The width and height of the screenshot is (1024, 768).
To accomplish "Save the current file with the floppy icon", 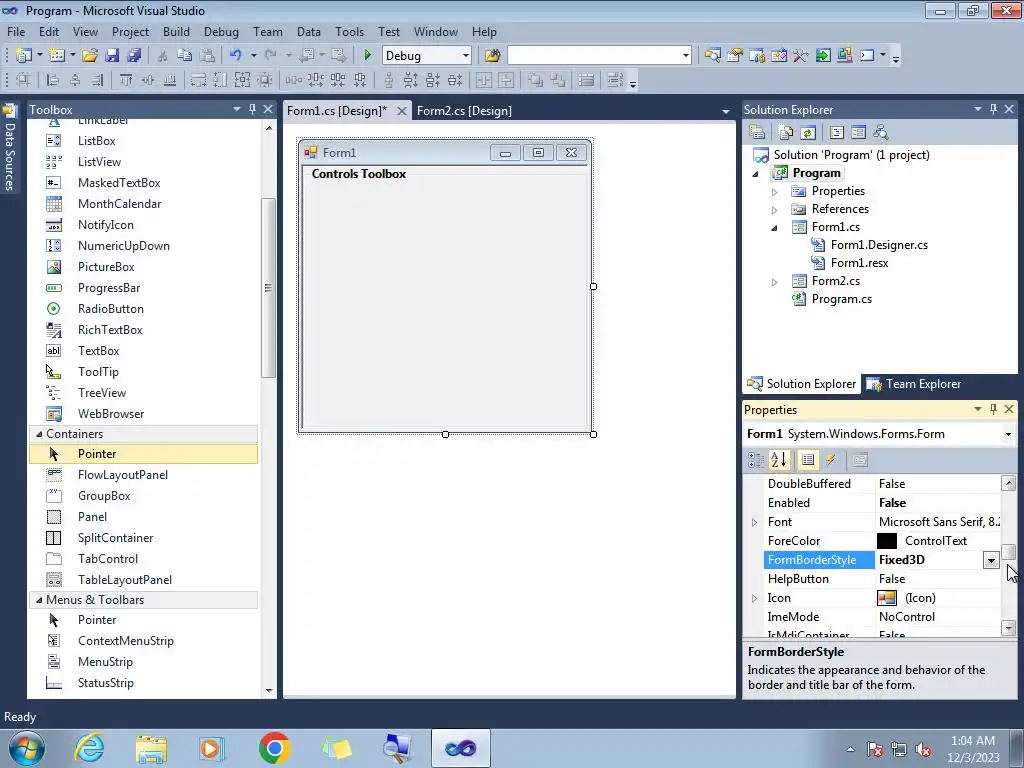I will [112, 56].
